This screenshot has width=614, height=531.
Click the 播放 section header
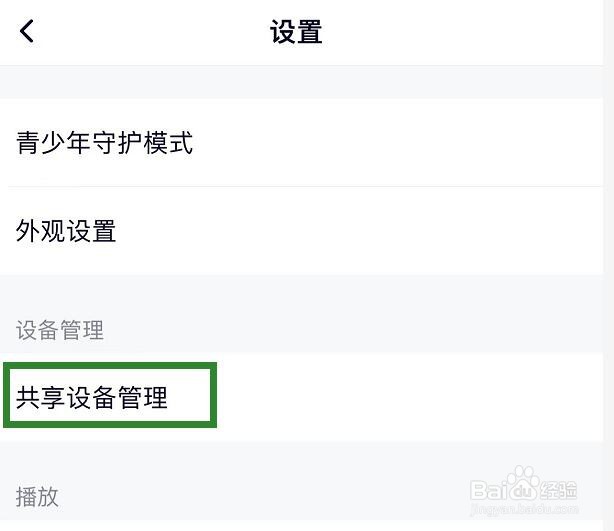[37, 496]
